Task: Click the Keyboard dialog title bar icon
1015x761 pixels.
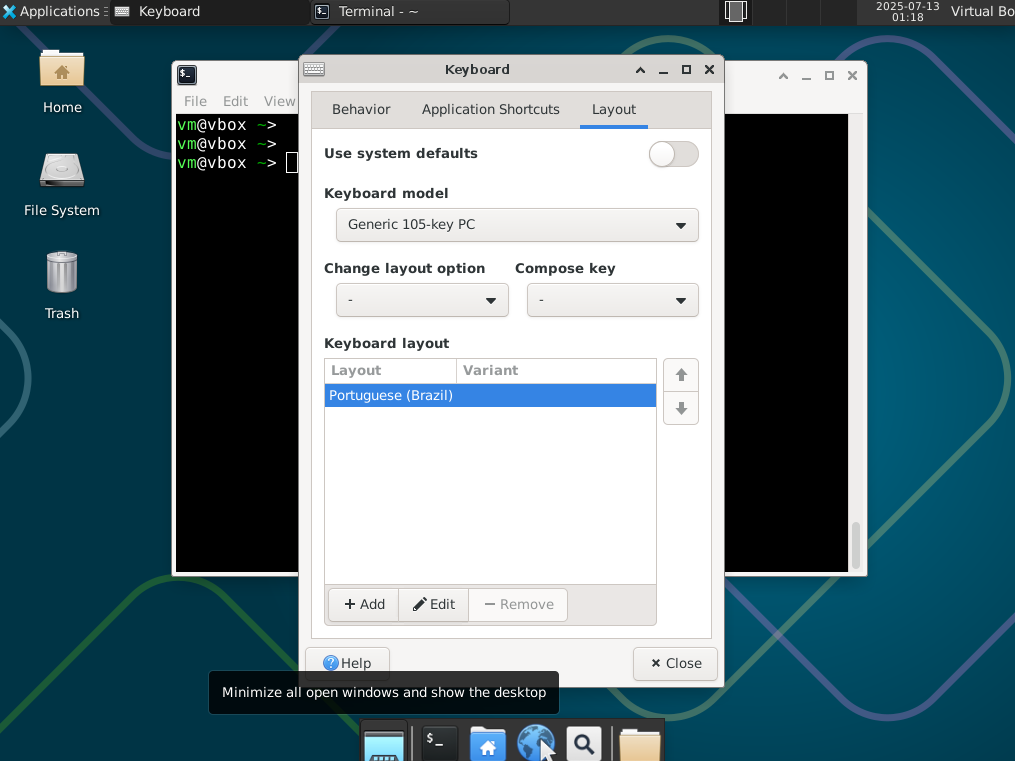Action: point(314,69)
